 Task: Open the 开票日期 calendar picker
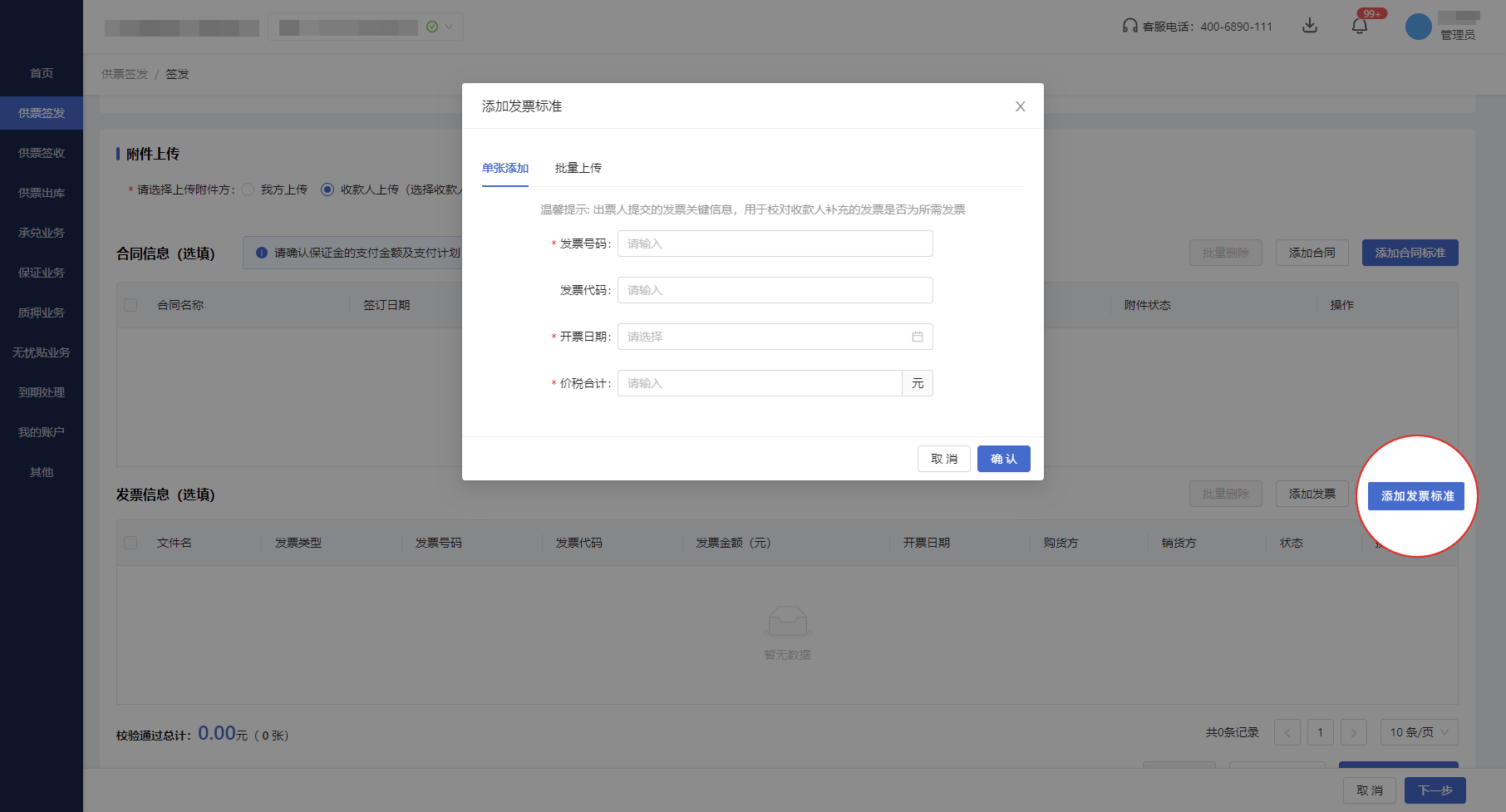click(x=917, y=337)
